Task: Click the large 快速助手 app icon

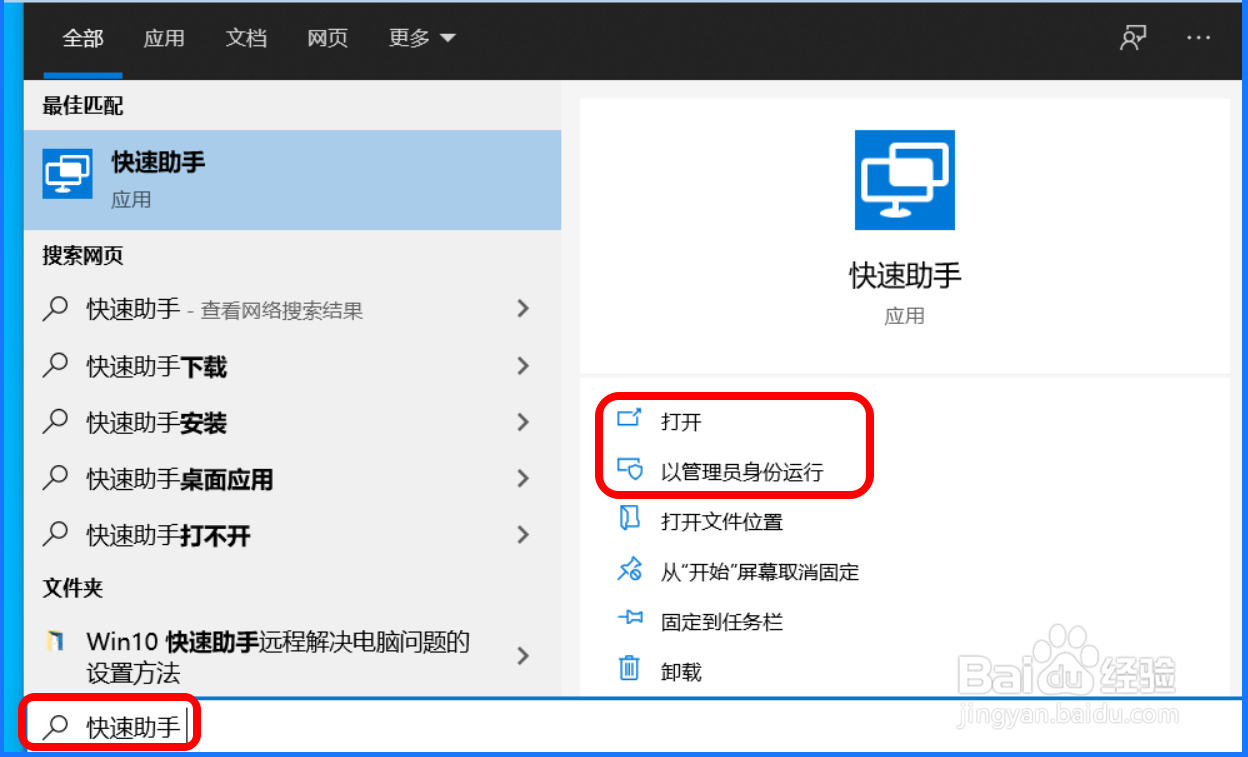Action: coord(904,180)
